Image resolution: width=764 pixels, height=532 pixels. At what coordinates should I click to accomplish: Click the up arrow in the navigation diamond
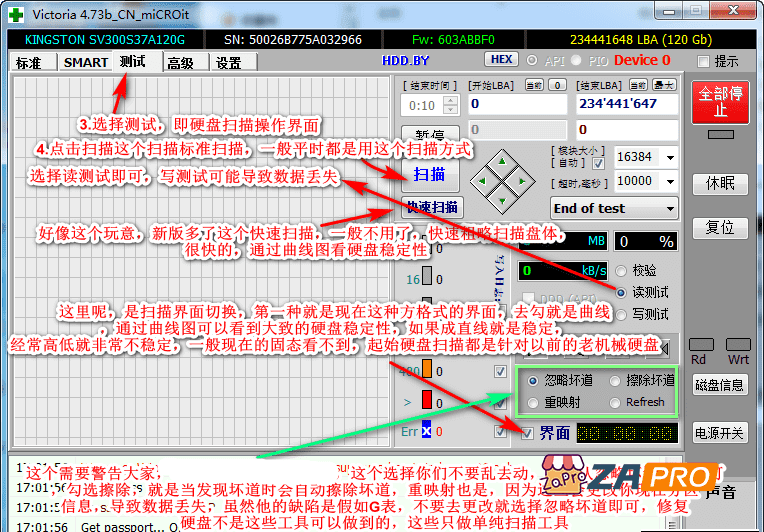click(x=504, y=162)
